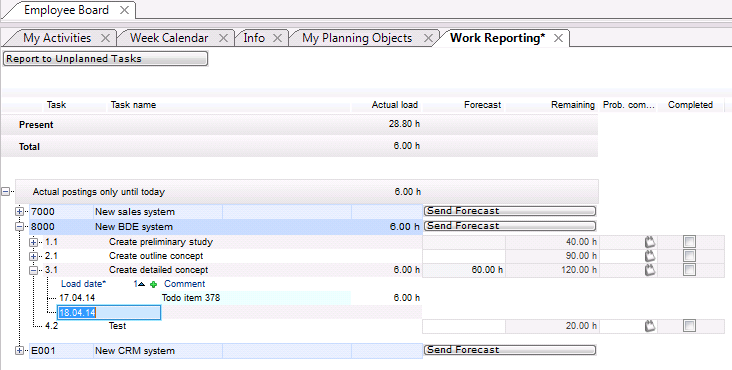Click the 20.00 h remaining value
This screenshot has height=370, width=732.
(581, 326)
